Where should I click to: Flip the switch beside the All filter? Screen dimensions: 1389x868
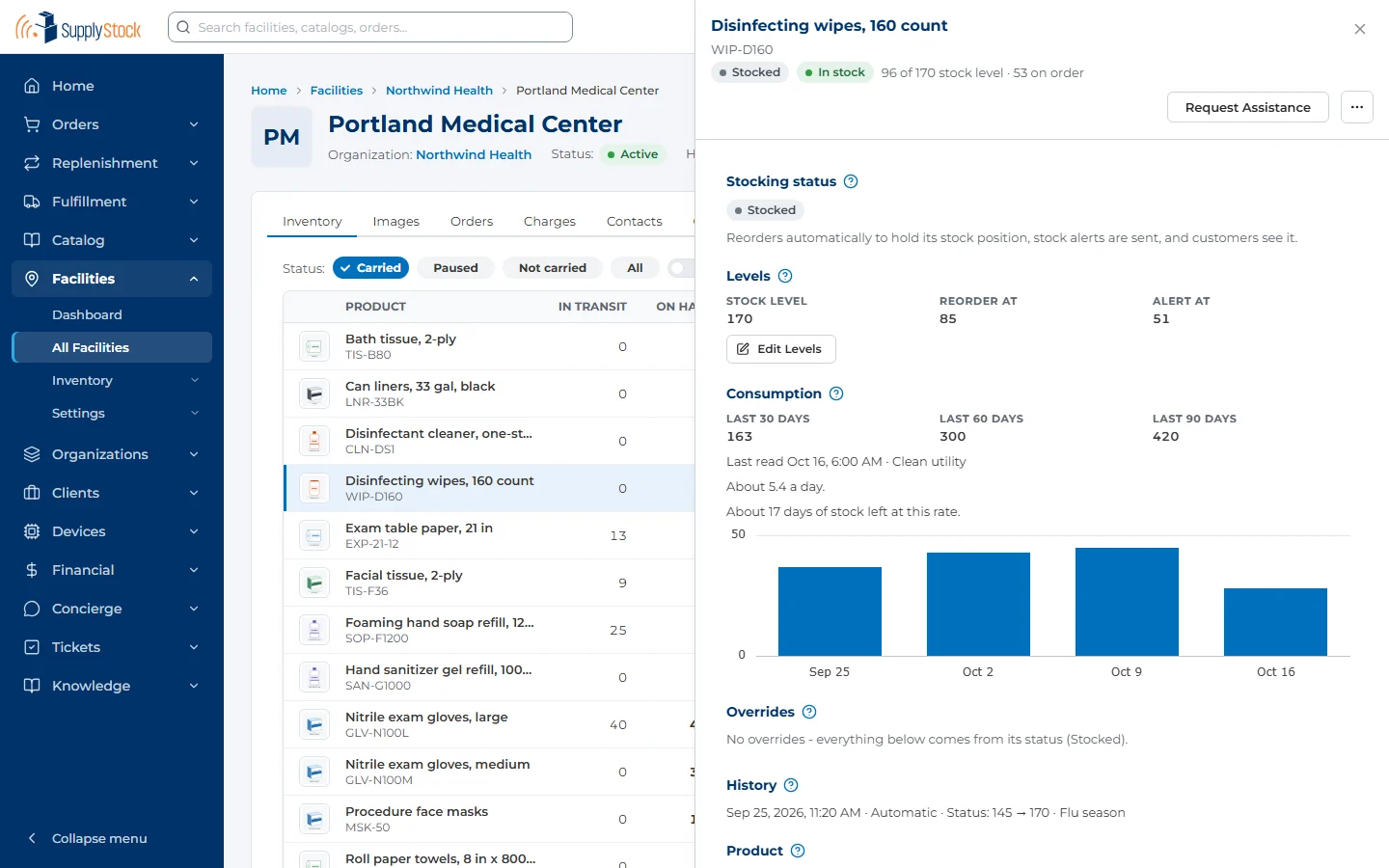click(681, 268)
